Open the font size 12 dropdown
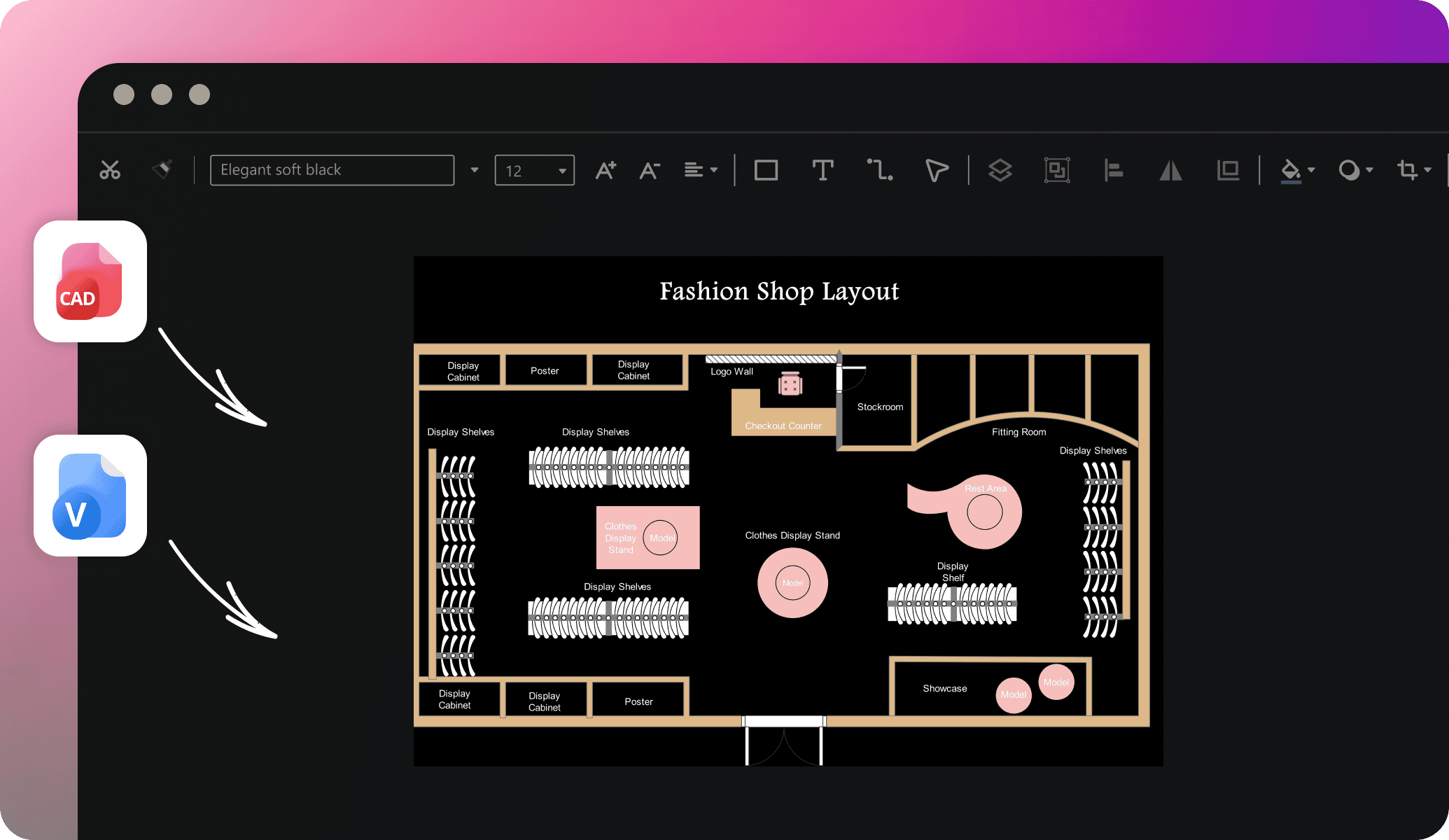The width and height of the screenshot is (1449, 840). tap(562, 171)
